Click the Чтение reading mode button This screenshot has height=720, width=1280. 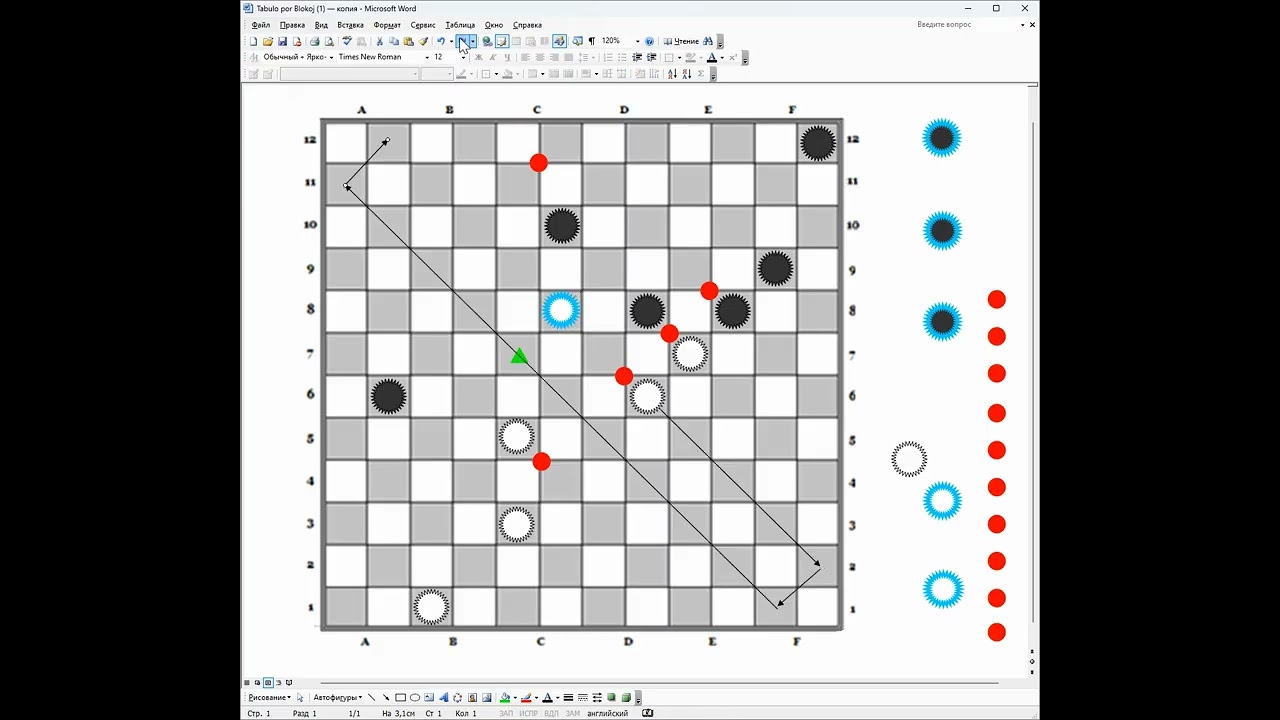tap(681, 41)
